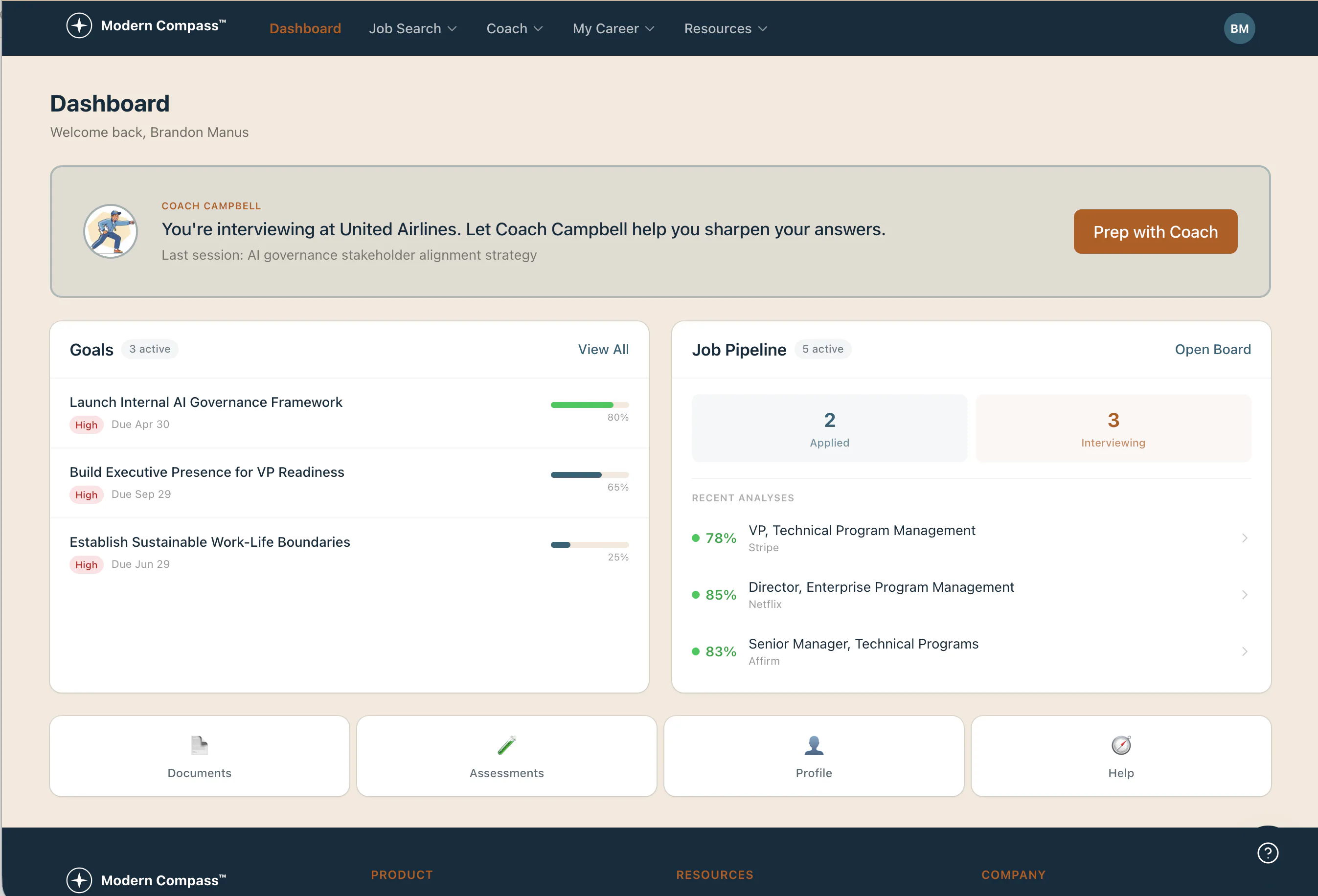Select the Applied count tile

pyautogui.click(x=829, y=428)
